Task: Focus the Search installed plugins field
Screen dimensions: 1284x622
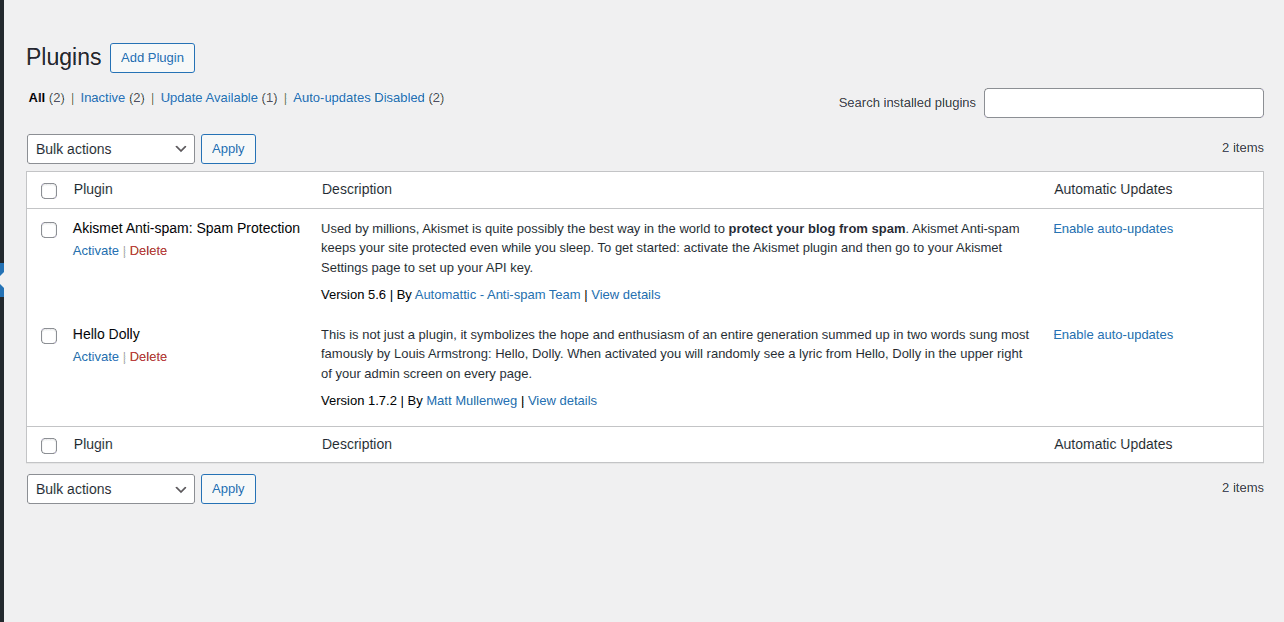Action: (1124, 103)
